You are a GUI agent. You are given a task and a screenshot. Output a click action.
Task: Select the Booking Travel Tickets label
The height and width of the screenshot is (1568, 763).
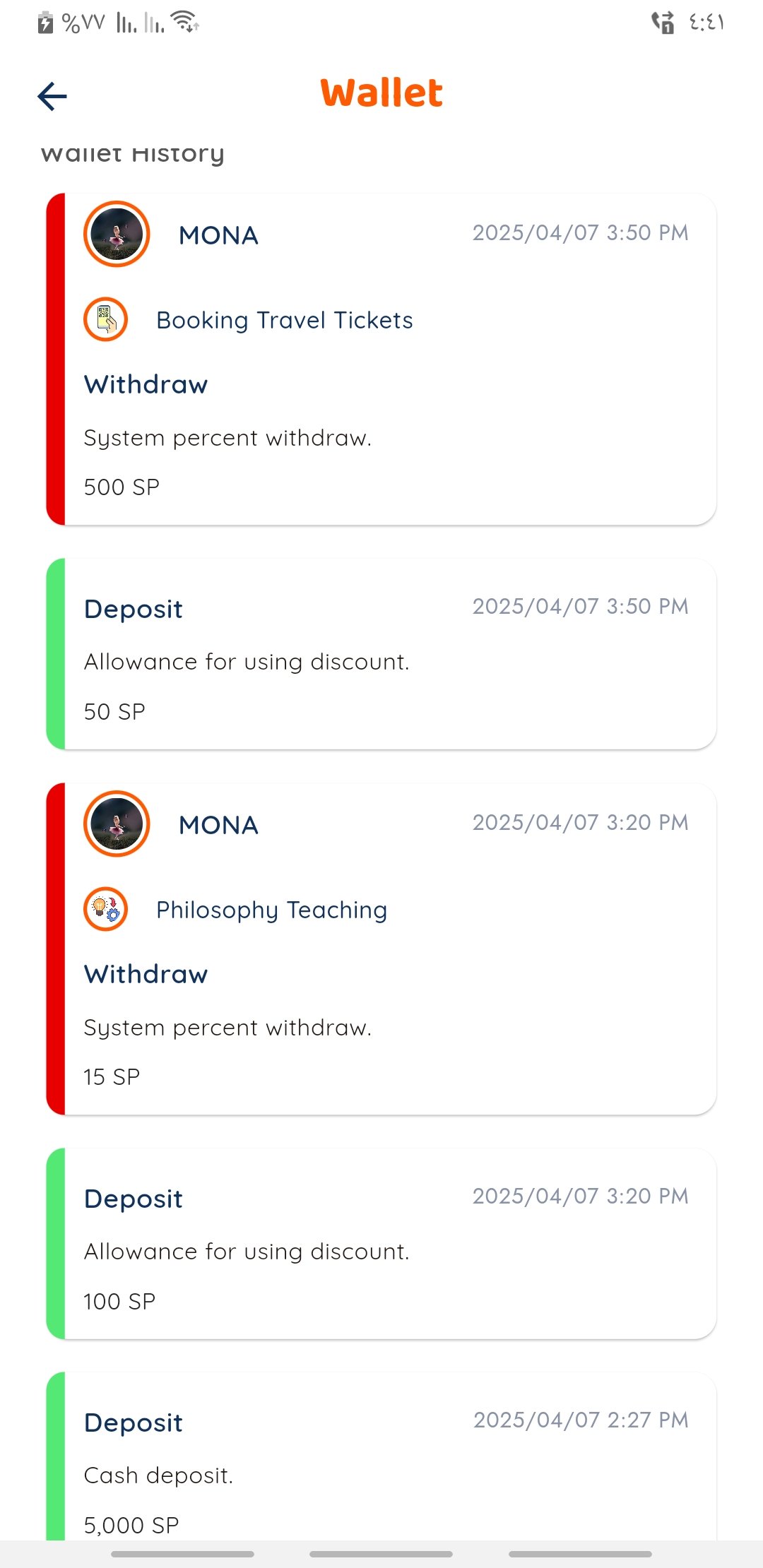(285, 320)
